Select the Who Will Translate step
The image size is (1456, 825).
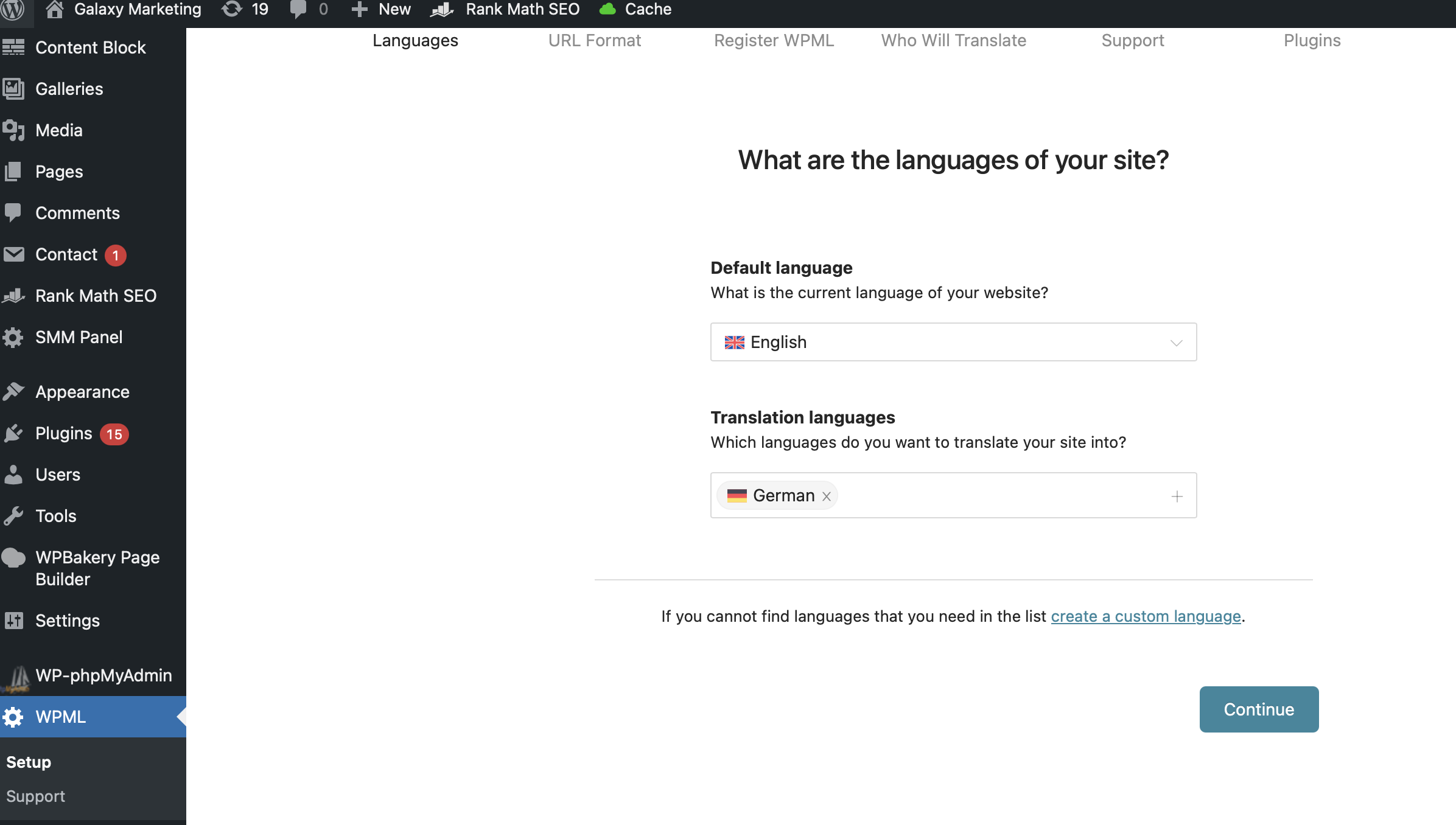(954, 40)
